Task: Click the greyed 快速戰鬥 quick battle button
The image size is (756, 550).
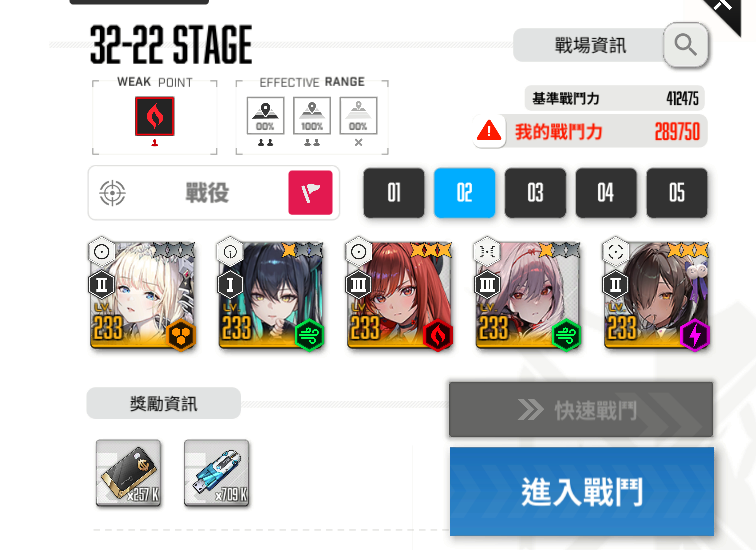Action: pos(581,410)
